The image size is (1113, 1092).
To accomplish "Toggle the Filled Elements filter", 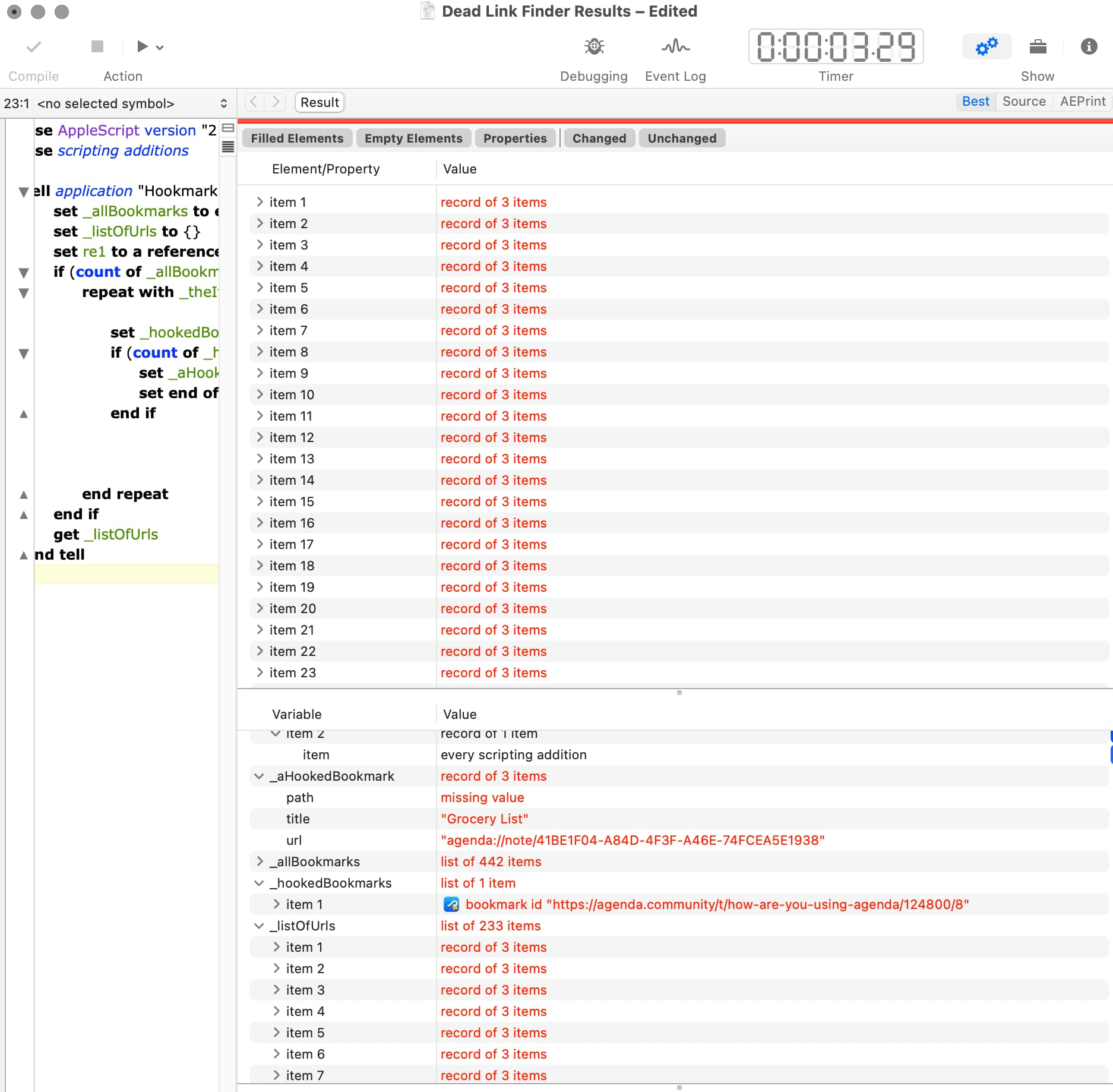I will [x=297, y=138].
